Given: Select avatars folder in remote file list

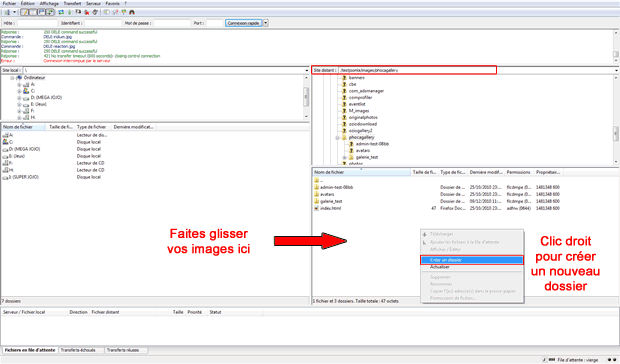Looking at the screenshot, I should pyautogui.click(x=327, y=194).
